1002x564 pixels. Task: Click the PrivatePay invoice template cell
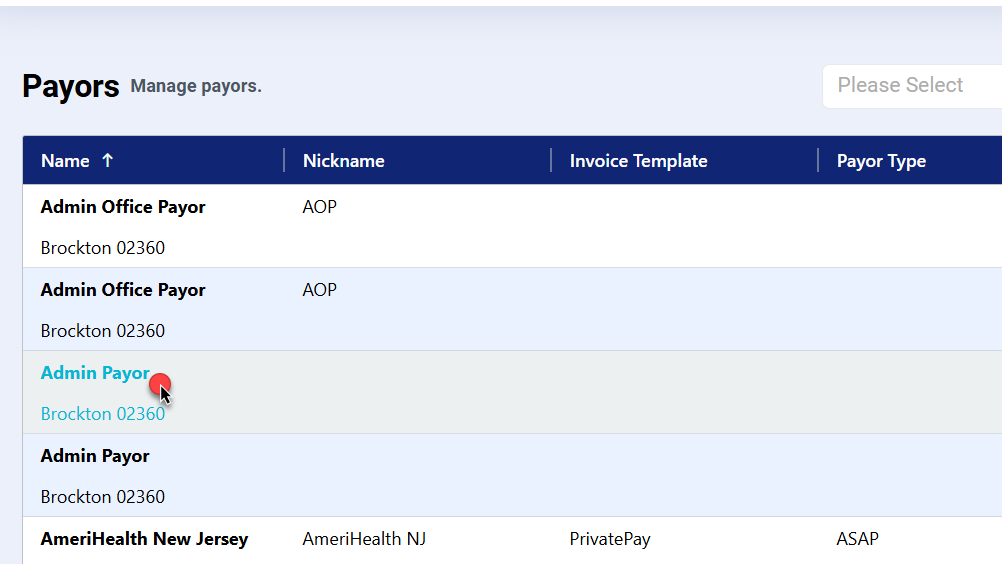click(x=610, y=539)
